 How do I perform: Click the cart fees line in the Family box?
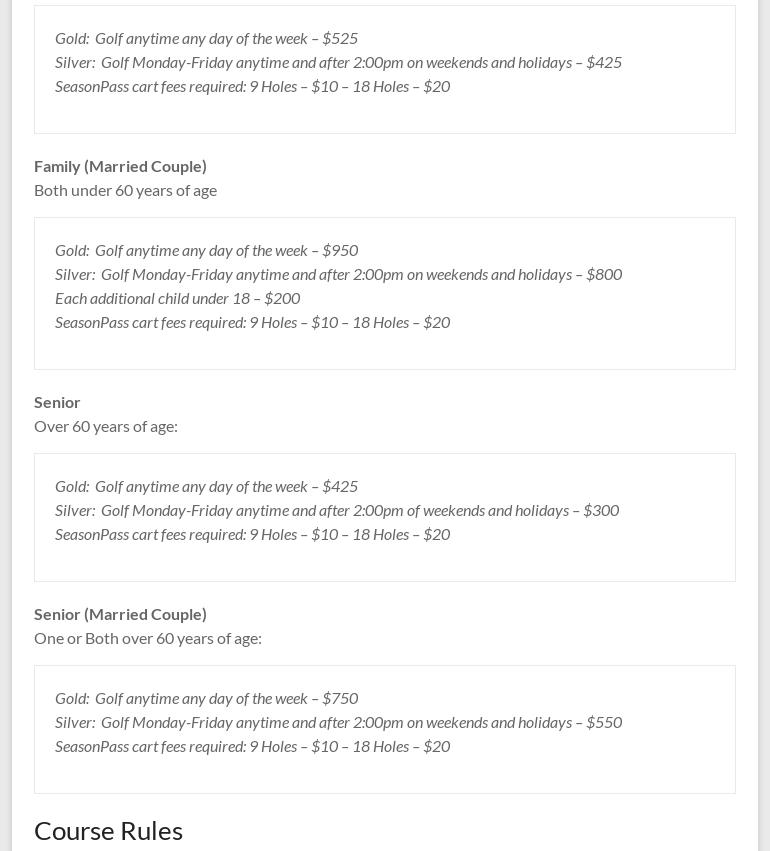pyautogui.click(x=252, y=322)
